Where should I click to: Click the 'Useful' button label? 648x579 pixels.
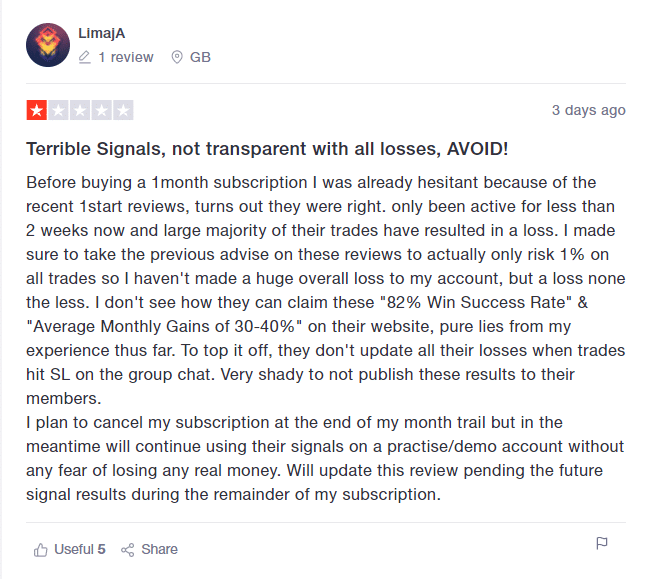tap(74, 549)
